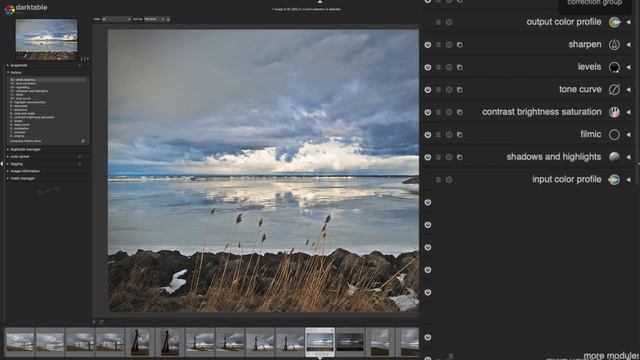Collapse the left side panel arrow
This screenshot has width=640, height=360.
(x=2, y=164)
